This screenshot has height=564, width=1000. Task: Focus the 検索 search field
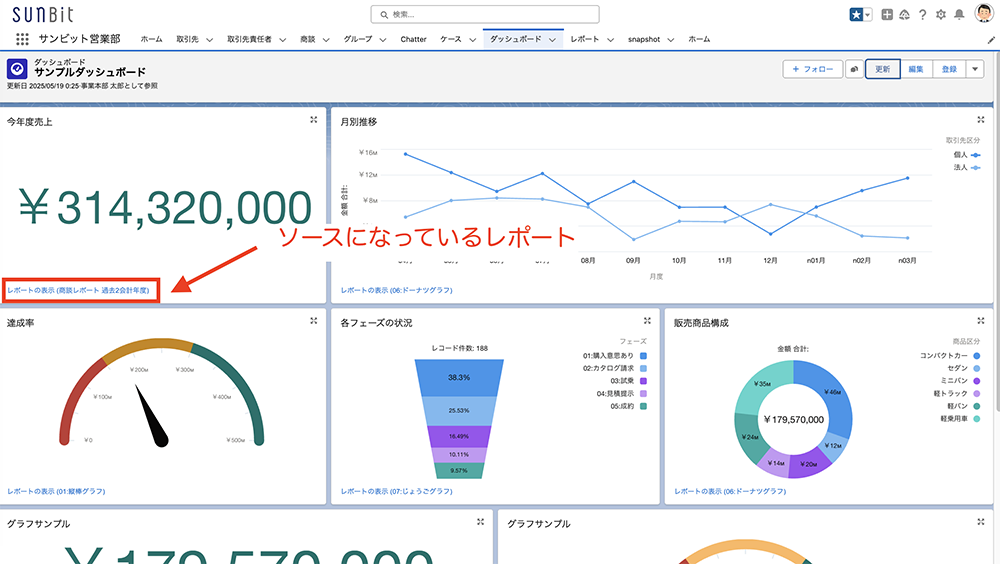[485, 14]
